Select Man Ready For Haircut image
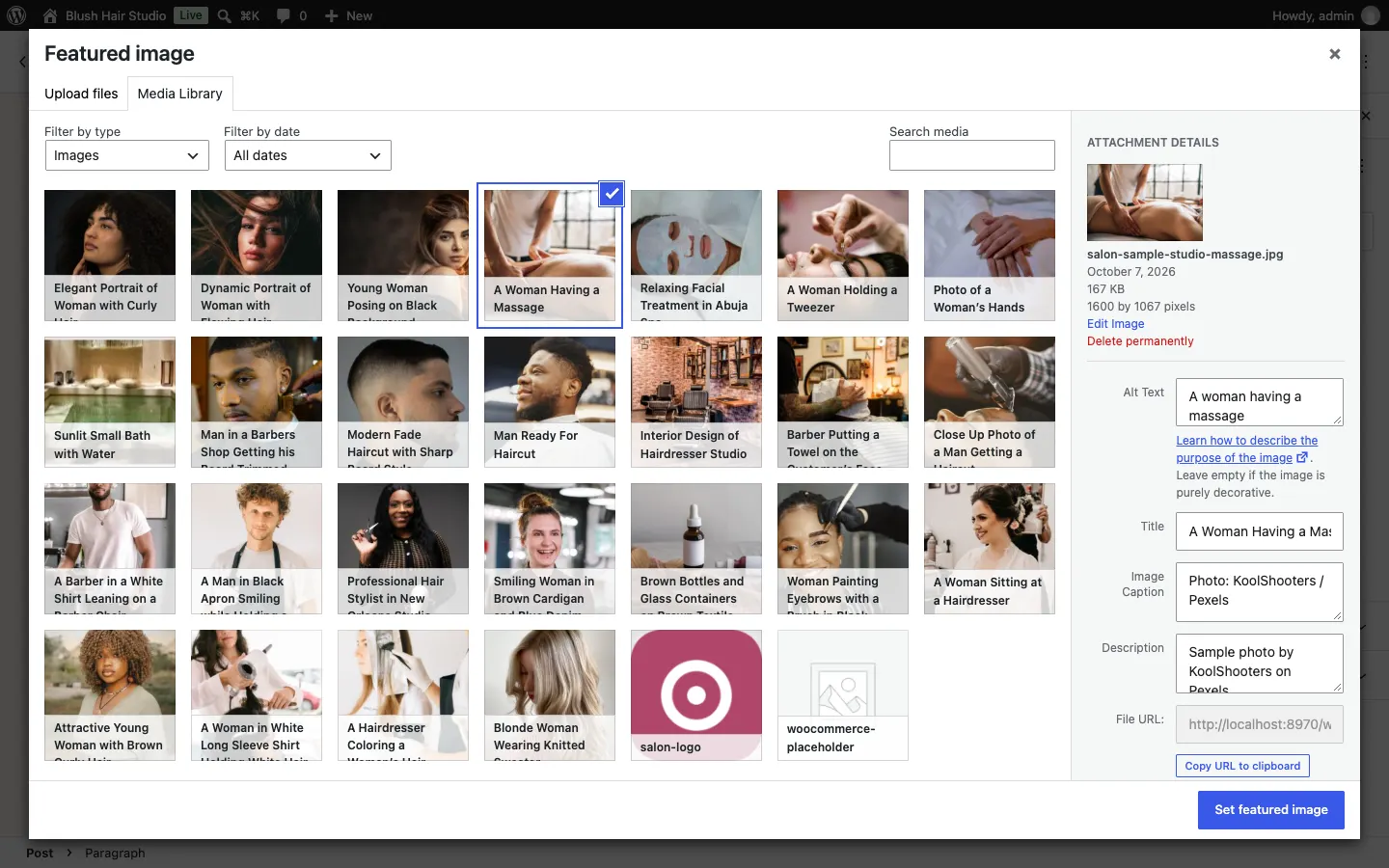The image size is (1389, 868). tap(550, 402)
